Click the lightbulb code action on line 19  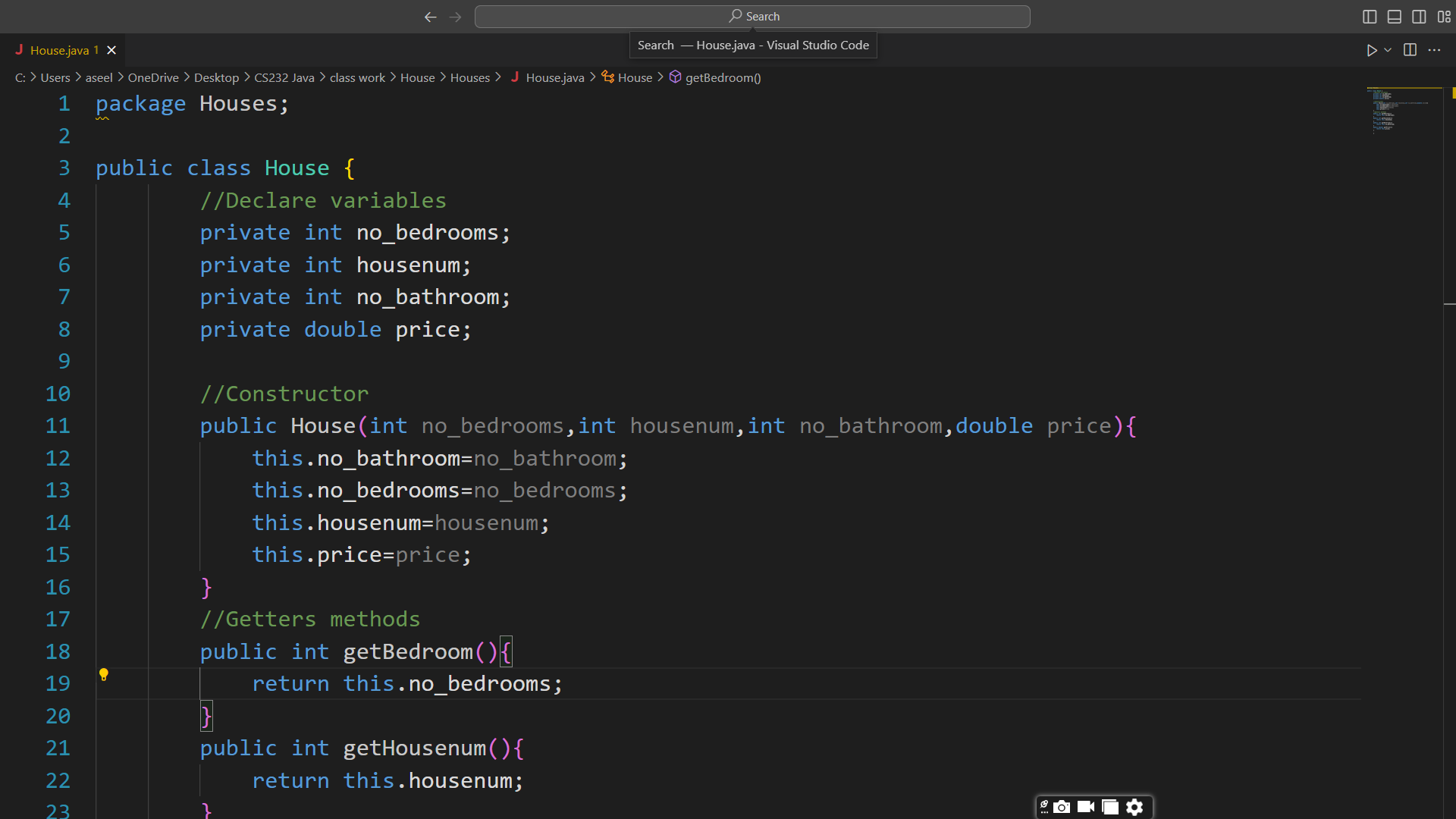pos(104,674)
